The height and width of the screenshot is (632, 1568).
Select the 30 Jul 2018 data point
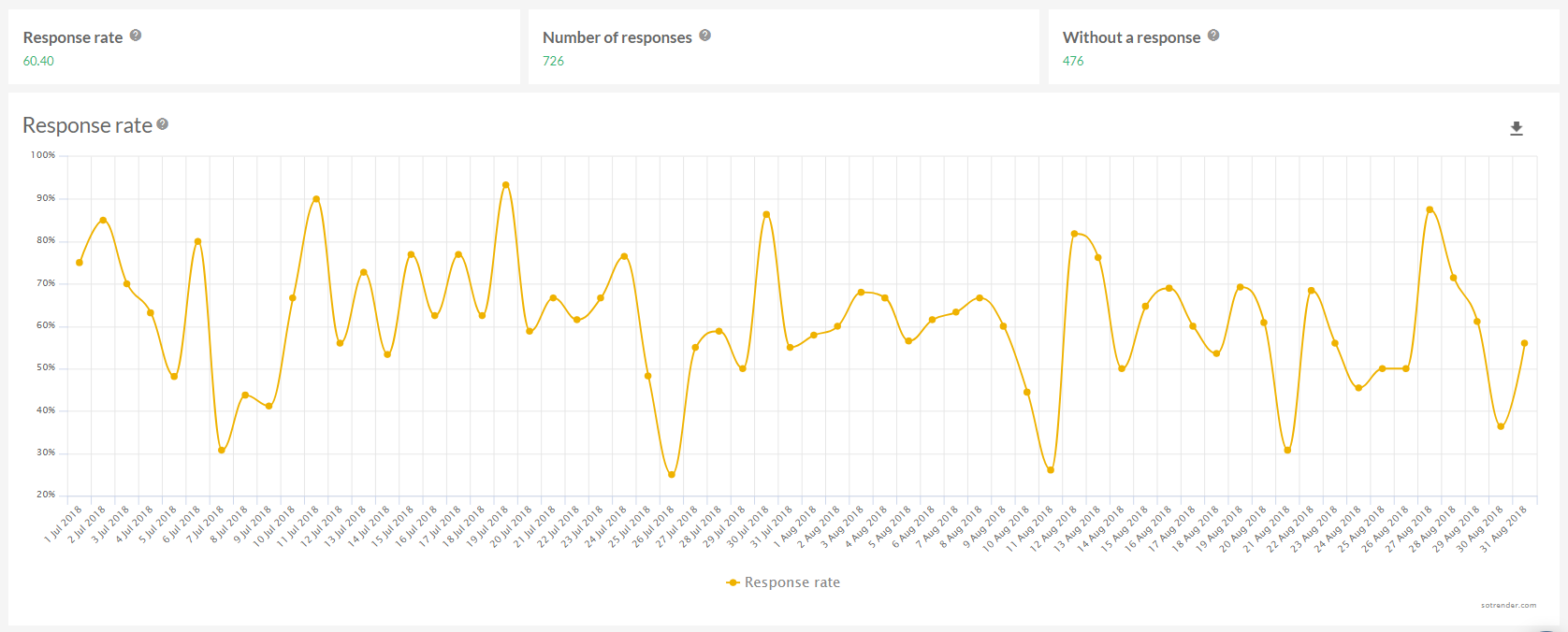point(766,215)
